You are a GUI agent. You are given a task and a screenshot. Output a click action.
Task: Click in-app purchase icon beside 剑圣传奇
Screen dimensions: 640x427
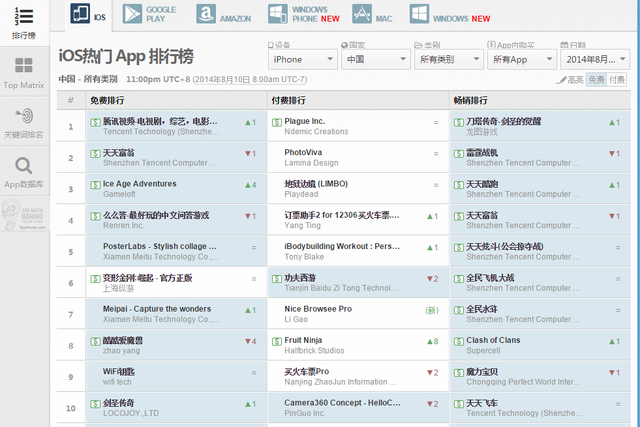95,404
